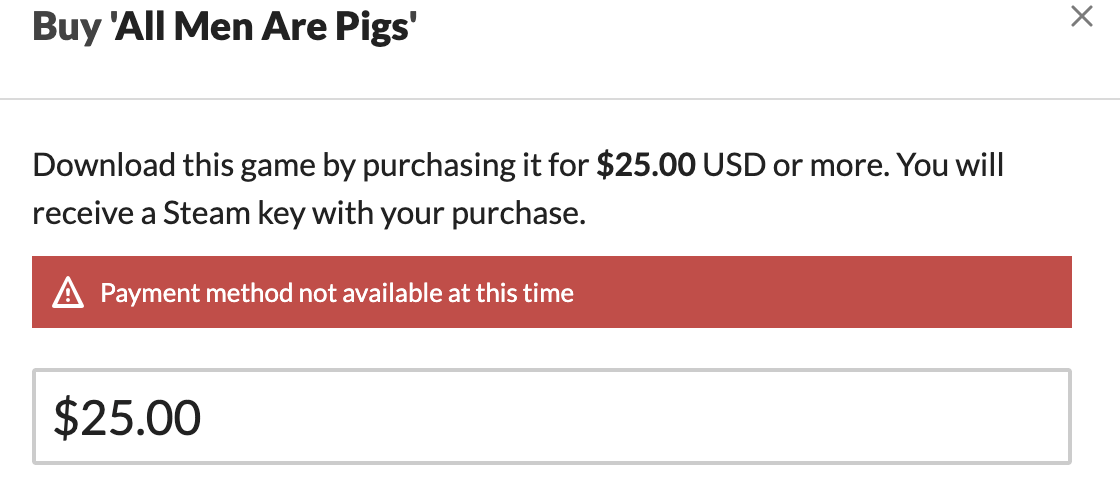Click the $25.00 value inside input box
The height and width of the screenshot is (496, 1120).
click(x=127, y=418)
